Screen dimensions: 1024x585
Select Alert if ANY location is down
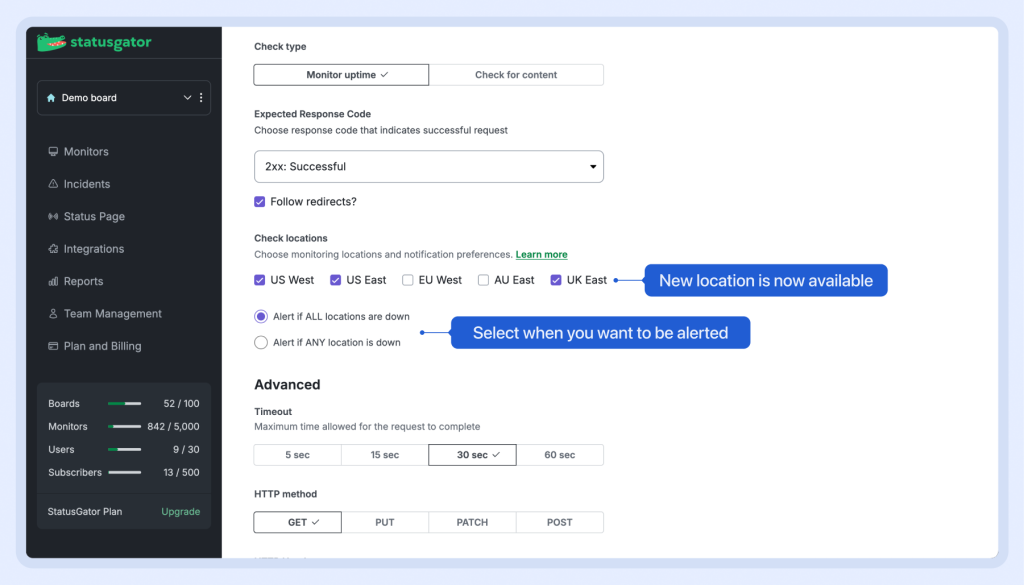pyautogui.click(x=261, y=342)
